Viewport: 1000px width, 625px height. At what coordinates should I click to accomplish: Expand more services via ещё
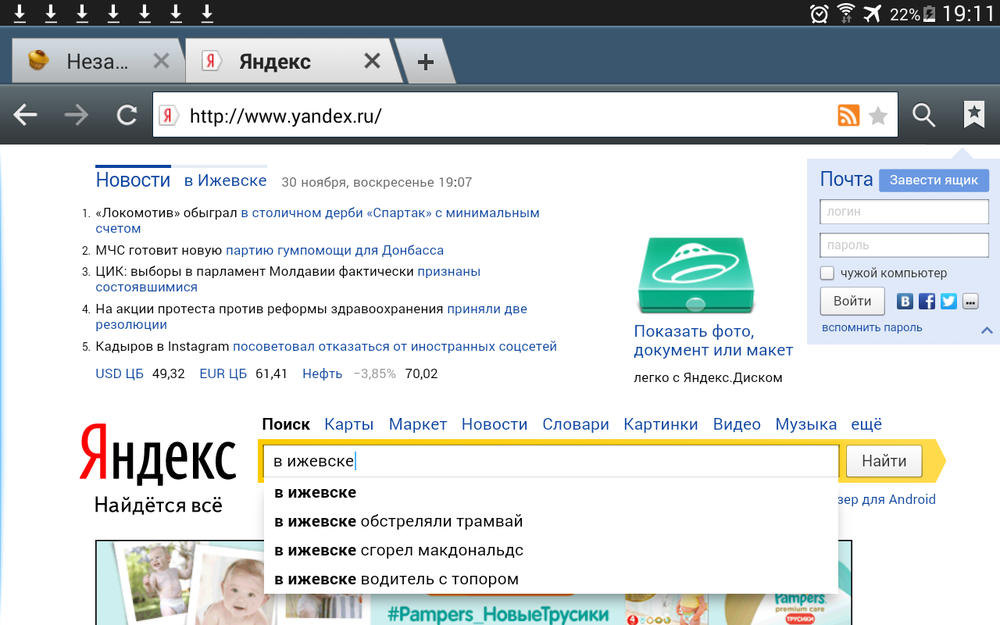pyautogui.click(x=866, y=424)
